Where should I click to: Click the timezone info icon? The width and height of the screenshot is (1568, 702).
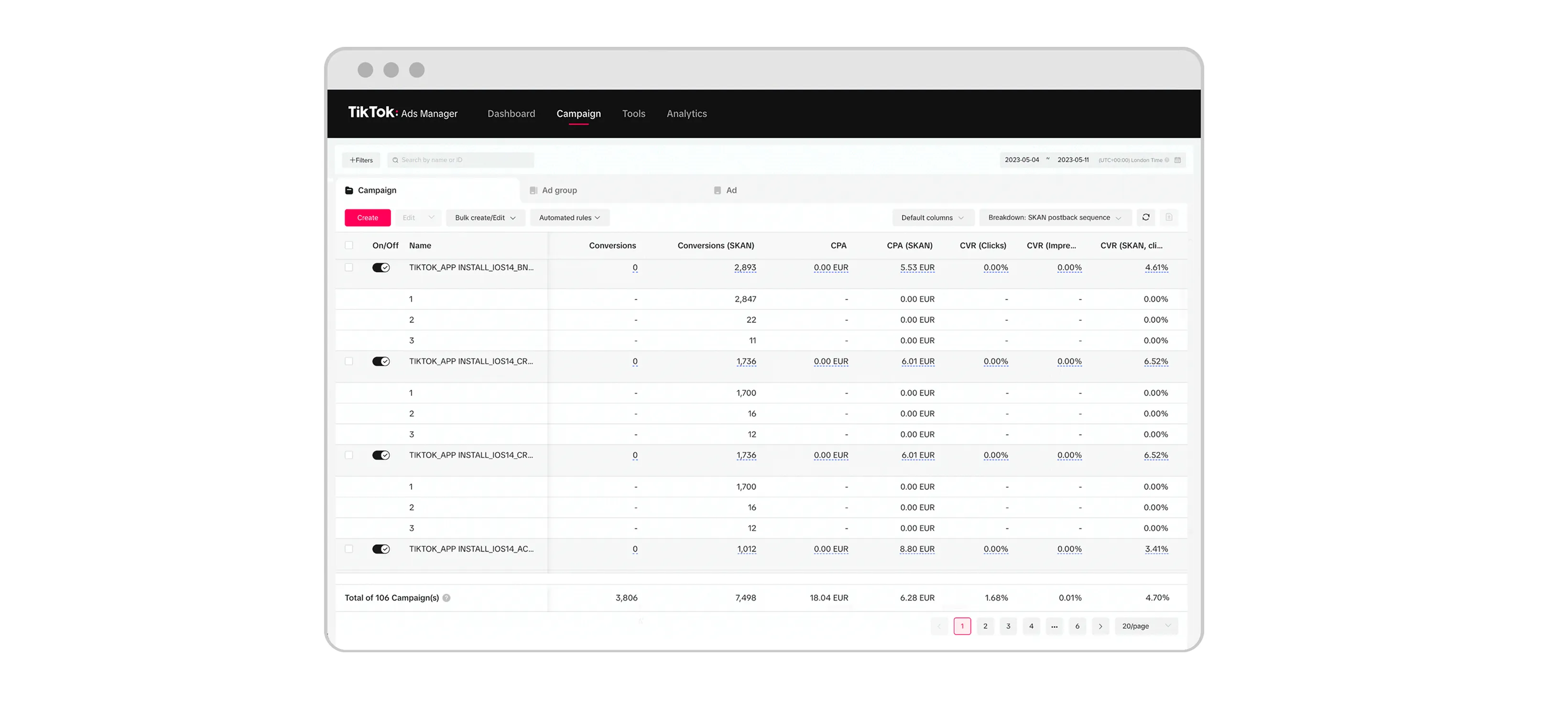click(x=1167, y=160)
